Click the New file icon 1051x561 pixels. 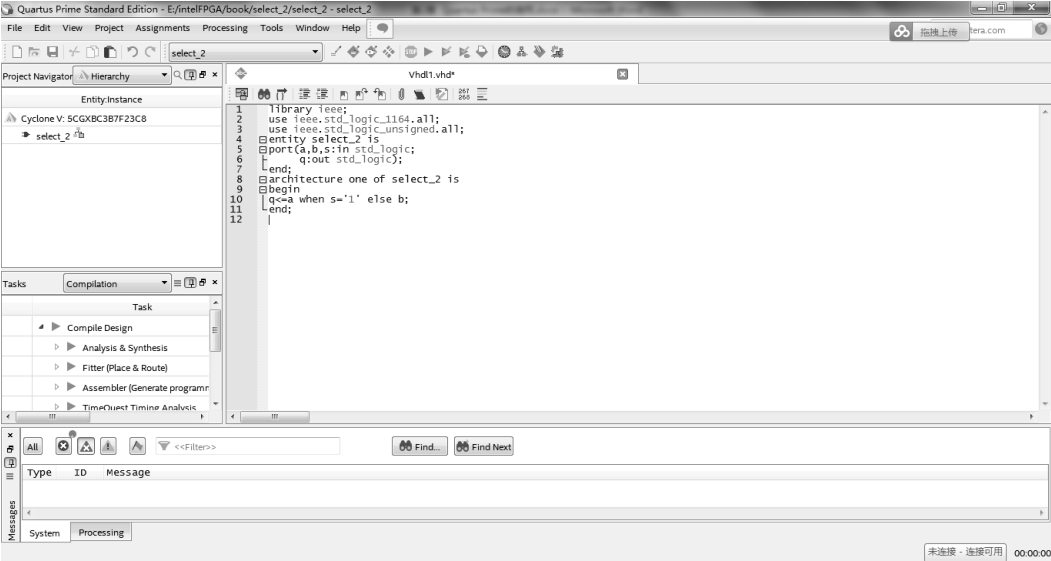click(17, 52)
